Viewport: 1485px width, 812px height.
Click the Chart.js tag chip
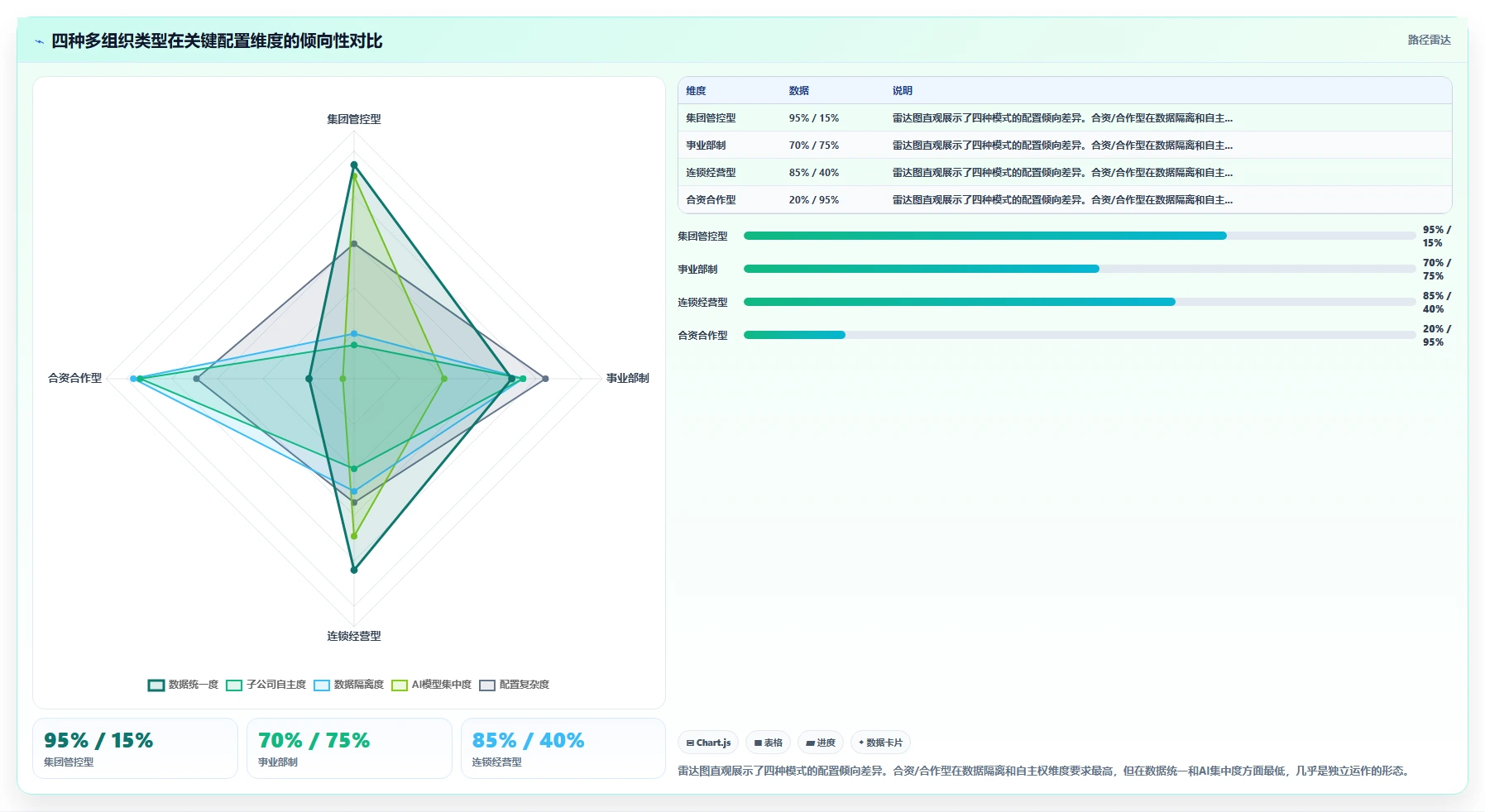click(708, 743)
